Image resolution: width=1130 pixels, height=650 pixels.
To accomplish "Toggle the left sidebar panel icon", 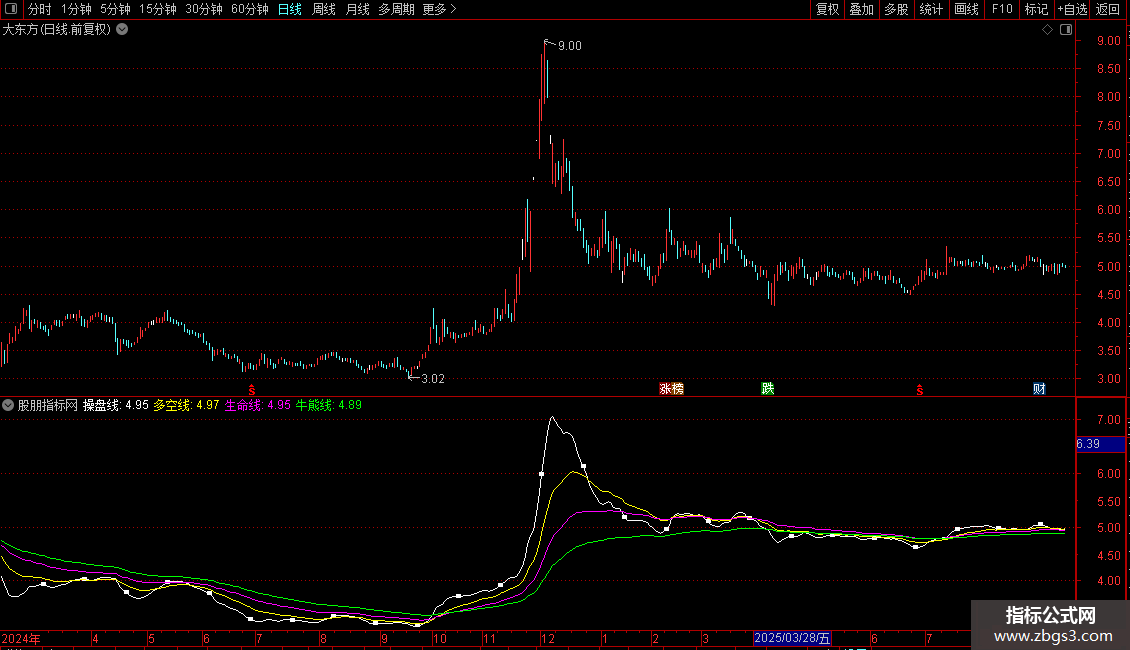I will tap(11, 9).
